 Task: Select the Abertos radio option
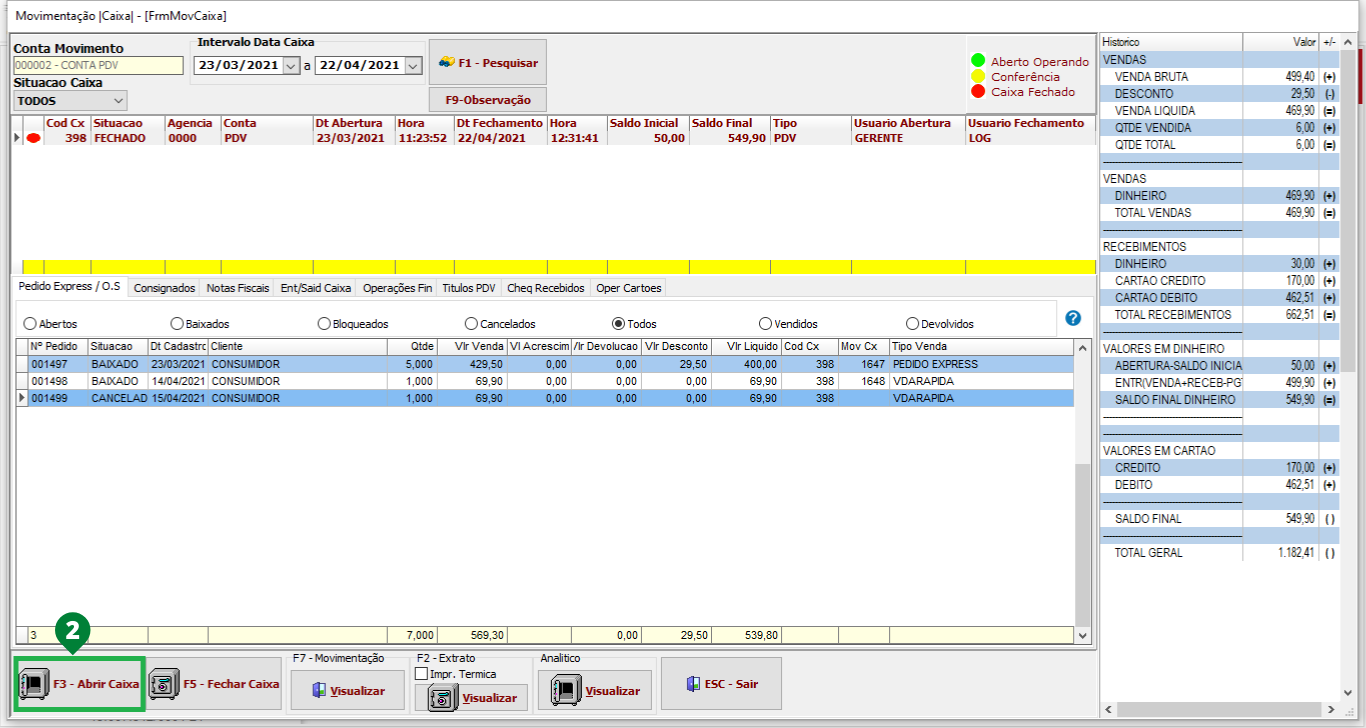pyautogui.click(x=30, y=324)
